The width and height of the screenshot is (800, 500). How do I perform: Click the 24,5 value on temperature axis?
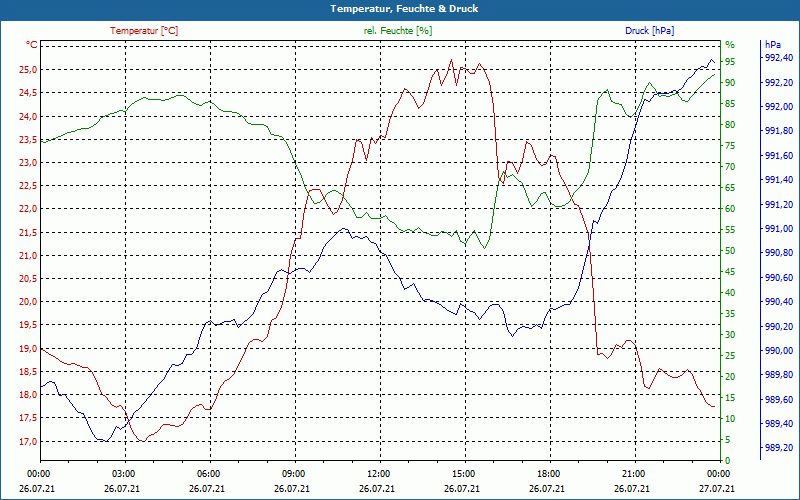coord(28,93)
